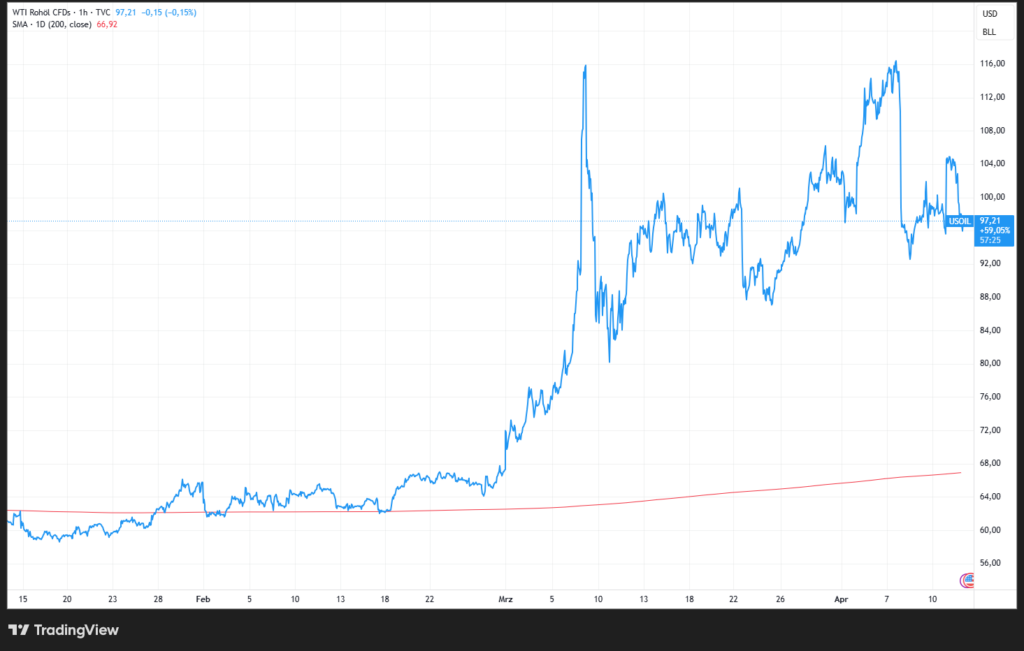Click the Mrz label on time axis

(x=504, y=599)
